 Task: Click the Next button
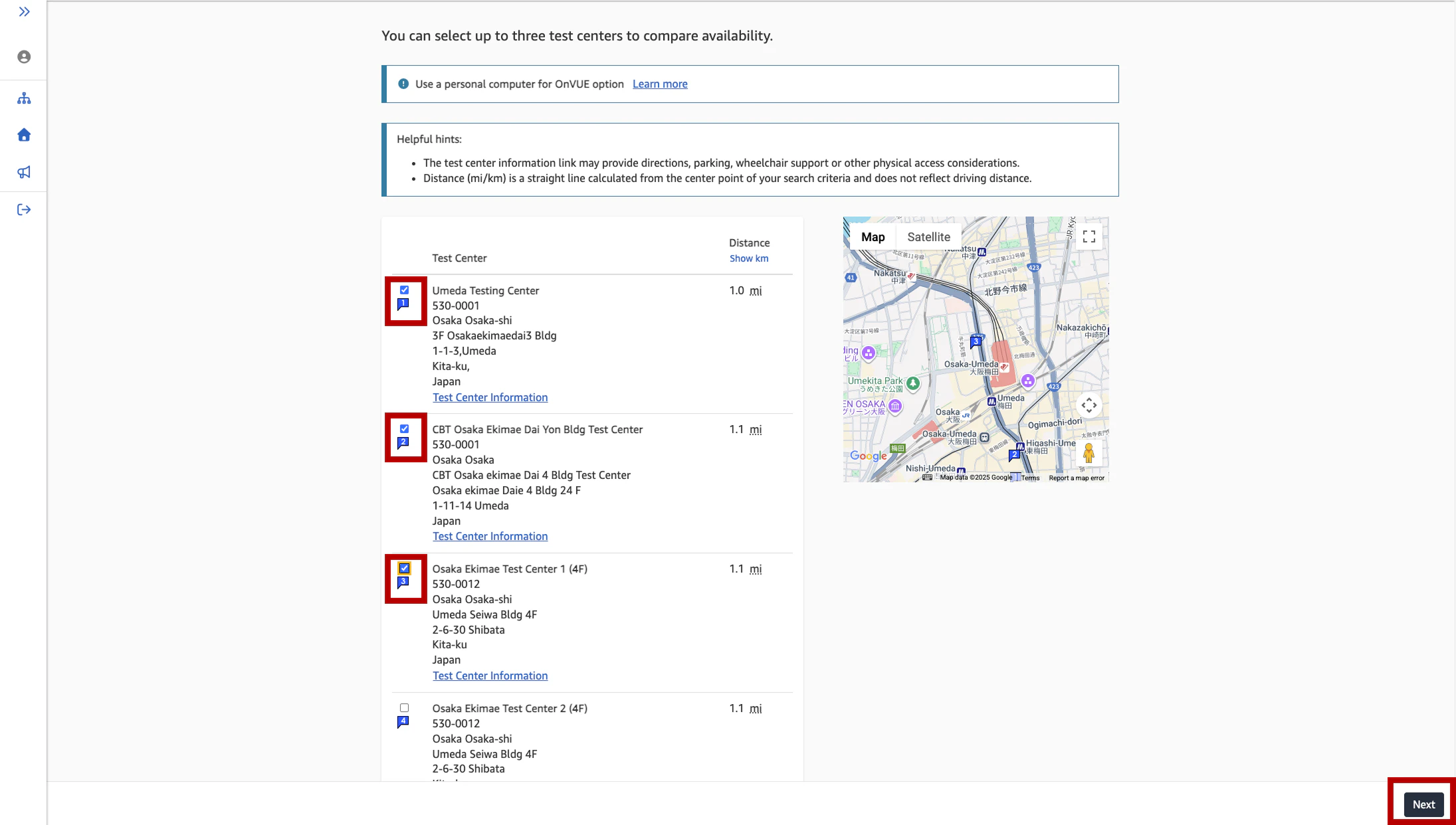(1423, 804)
